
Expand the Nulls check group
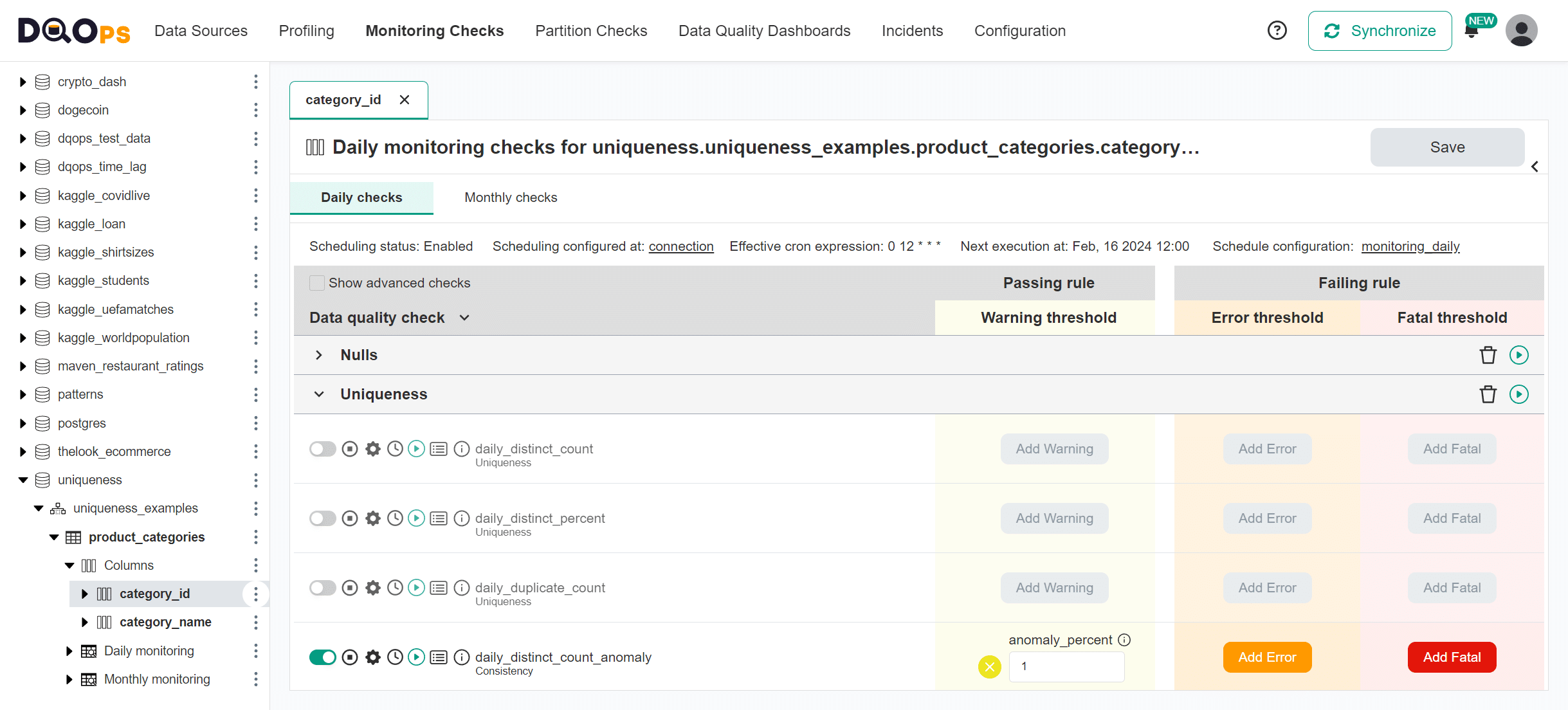pyautogui.click(x=318, y=354)
